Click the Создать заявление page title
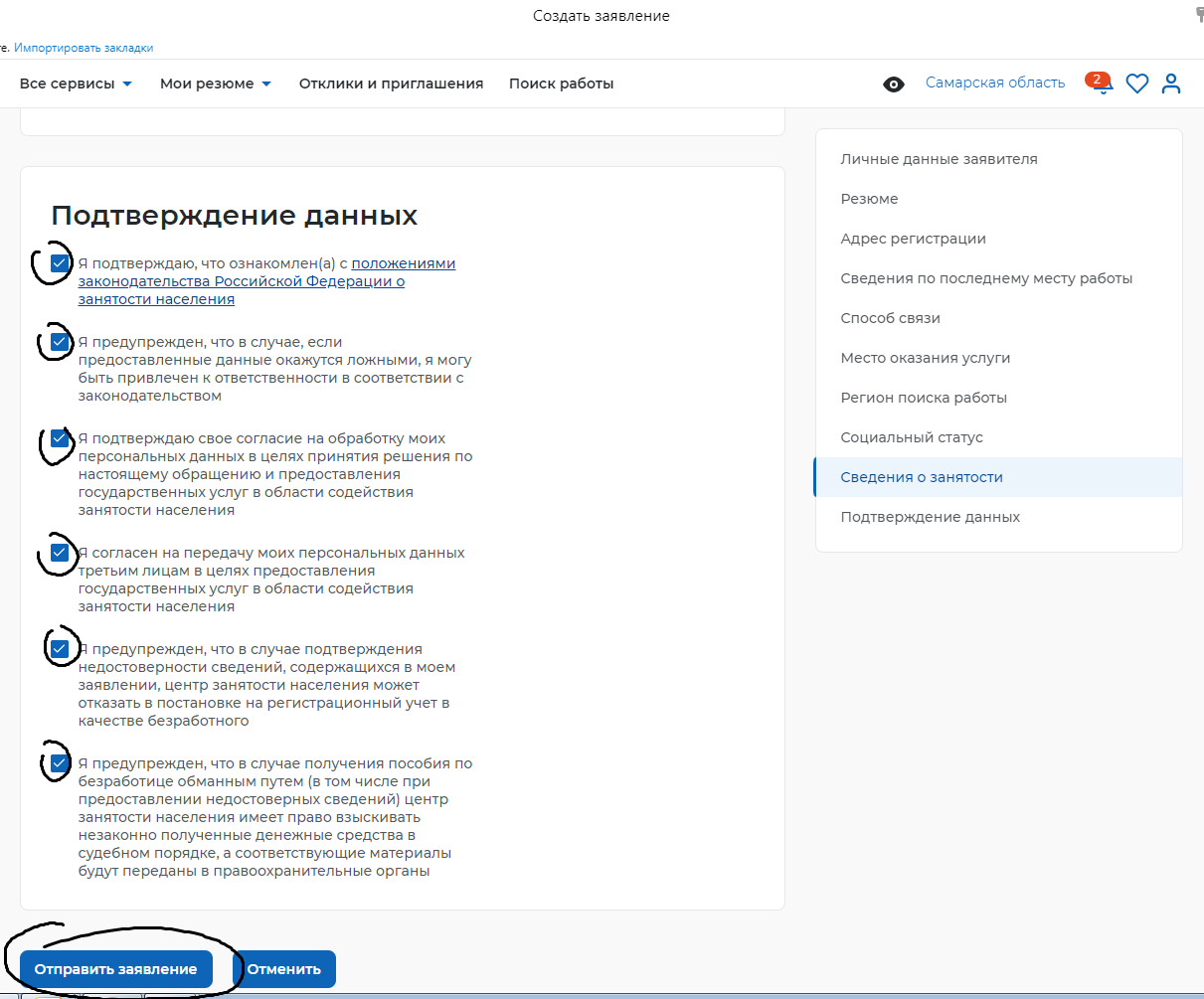 602,16
